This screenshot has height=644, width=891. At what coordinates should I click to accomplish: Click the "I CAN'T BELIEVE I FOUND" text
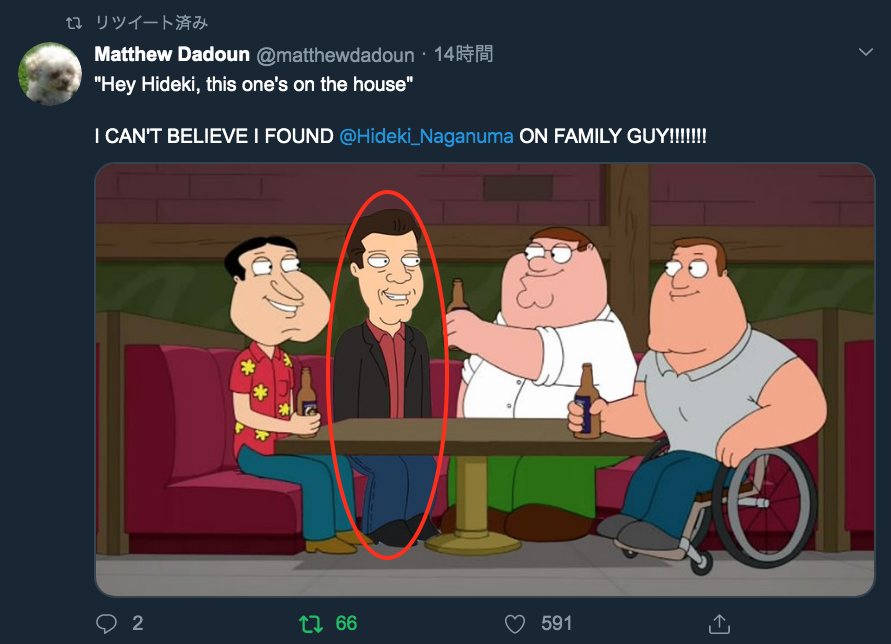click(x=214, y=136)
